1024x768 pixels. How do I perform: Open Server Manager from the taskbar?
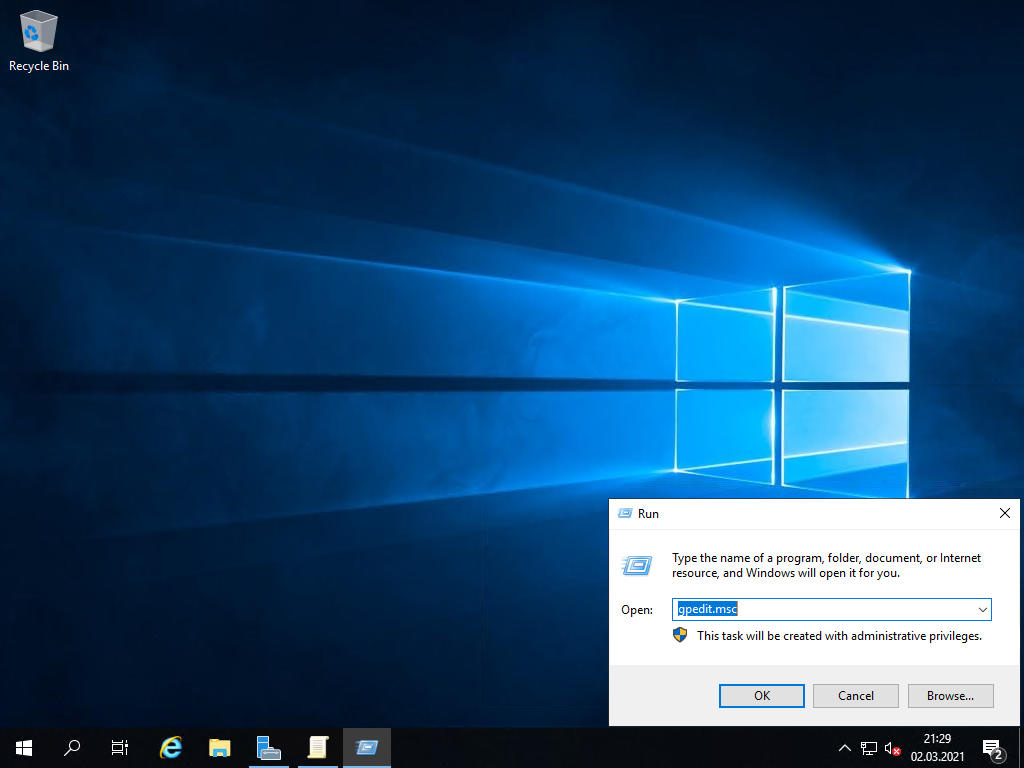coord(268,747)
